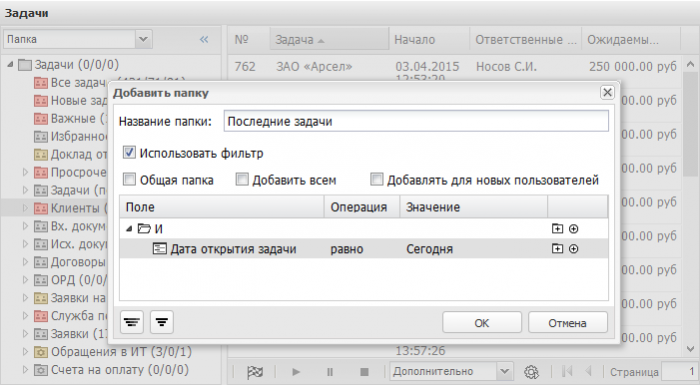
Task: Check Добавить всем checkbox
Action: 242,180
